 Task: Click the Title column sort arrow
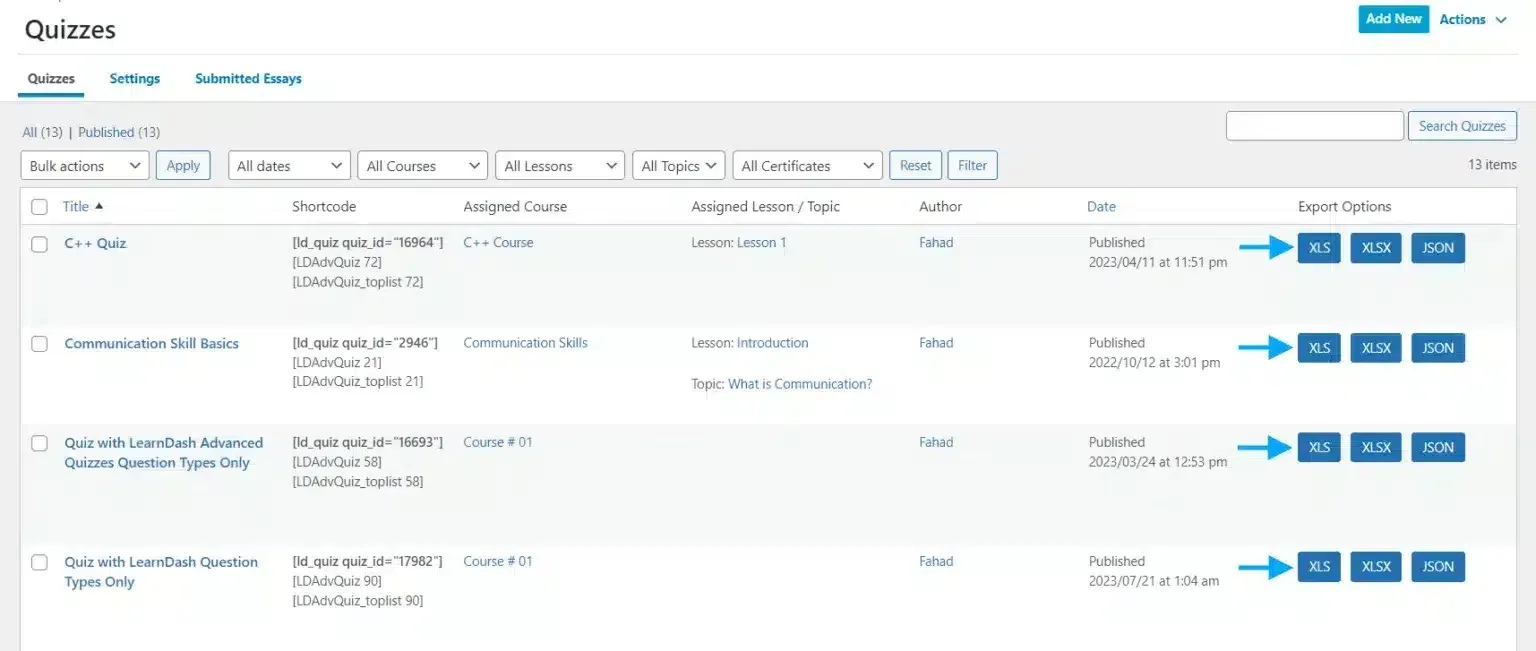click(x=99, y=206)
